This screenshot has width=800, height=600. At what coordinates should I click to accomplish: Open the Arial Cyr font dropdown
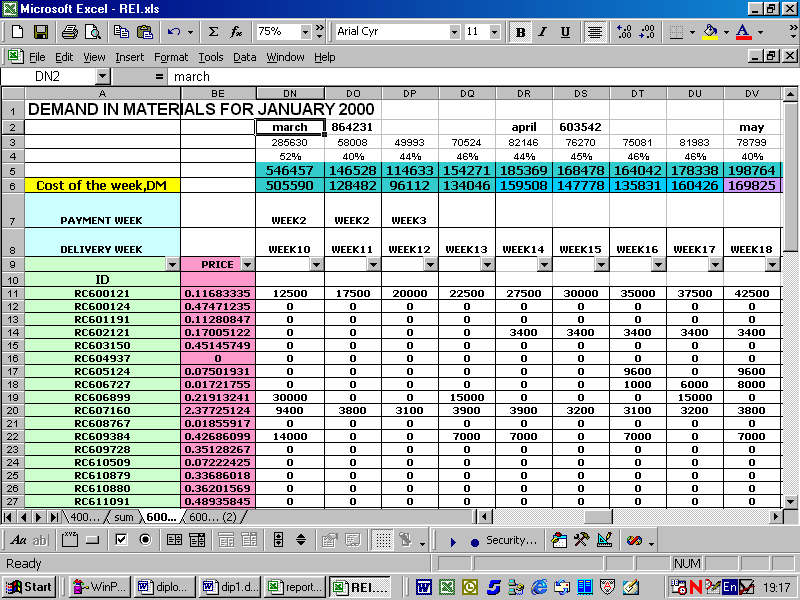[x=454, y=32]
